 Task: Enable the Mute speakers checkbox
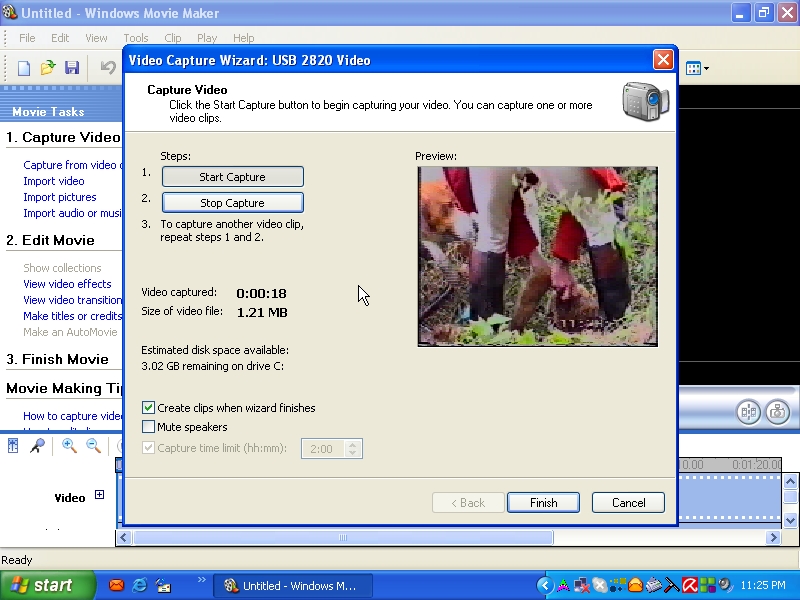[149, 427]
